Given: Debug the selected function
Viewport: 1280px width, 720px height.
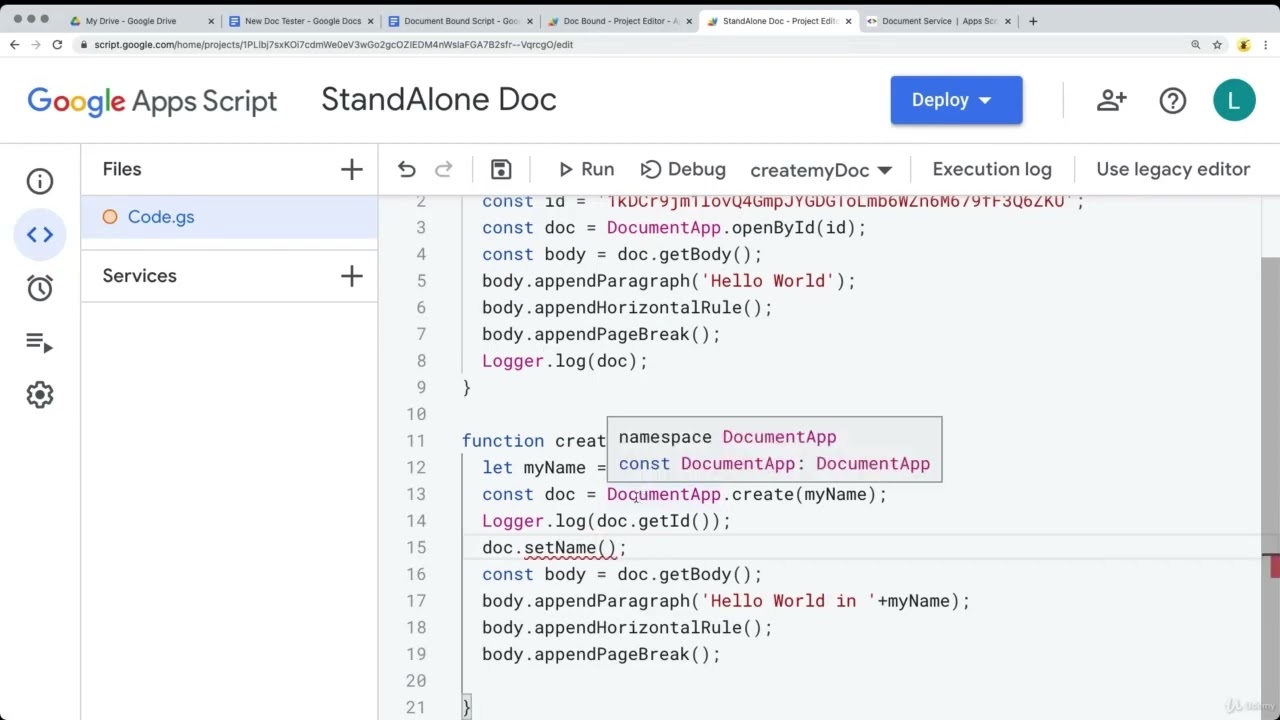Looking at the screenshot, I should pyautogui.click(x=683, y=169).
